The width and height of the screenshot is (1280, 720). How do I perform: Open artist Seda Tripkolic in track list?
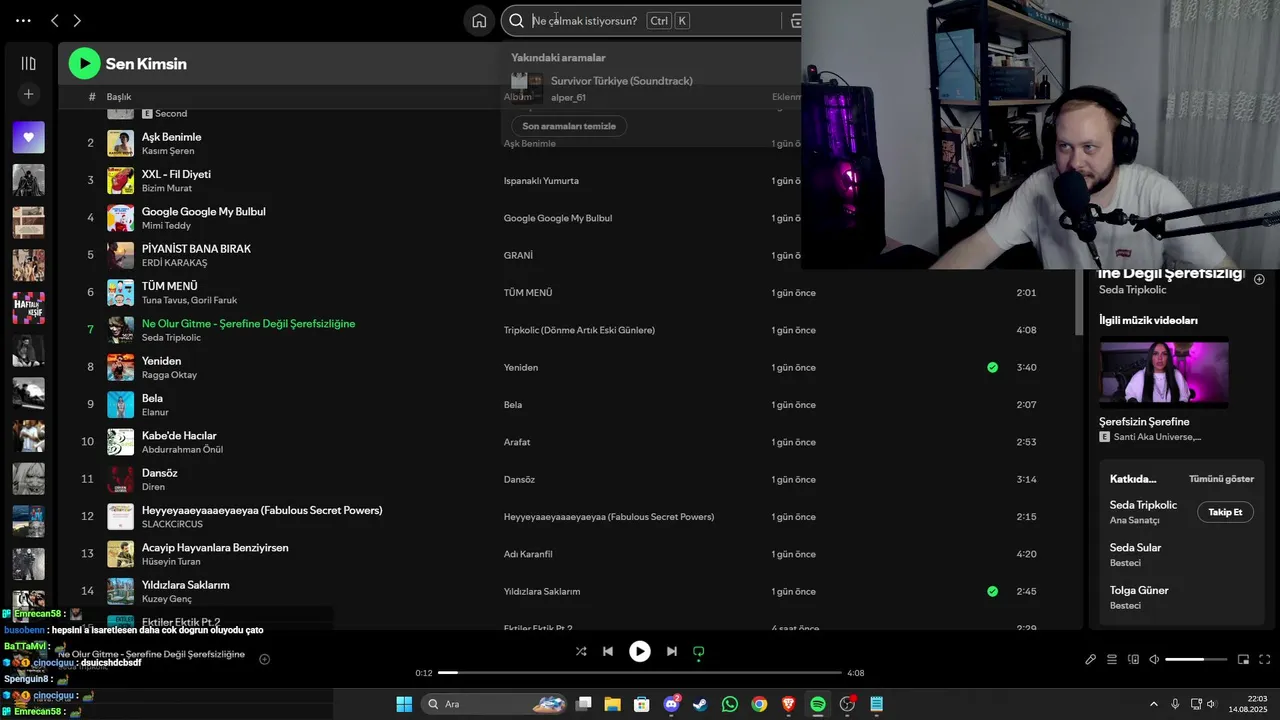[171, 338]
